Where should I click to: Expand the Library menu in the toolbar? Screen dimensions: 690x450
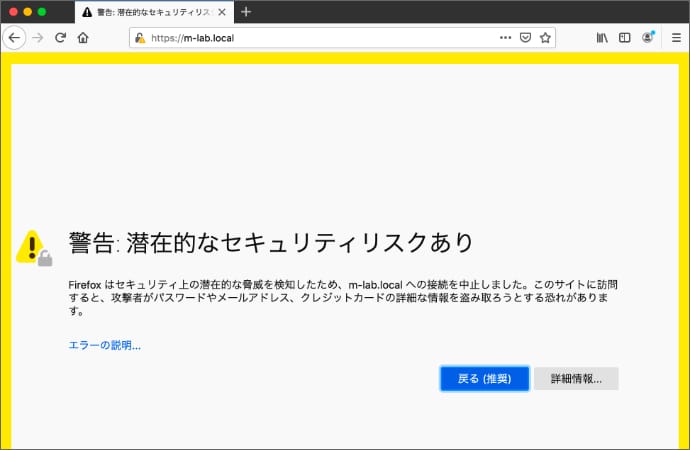(x=602, y=37)
